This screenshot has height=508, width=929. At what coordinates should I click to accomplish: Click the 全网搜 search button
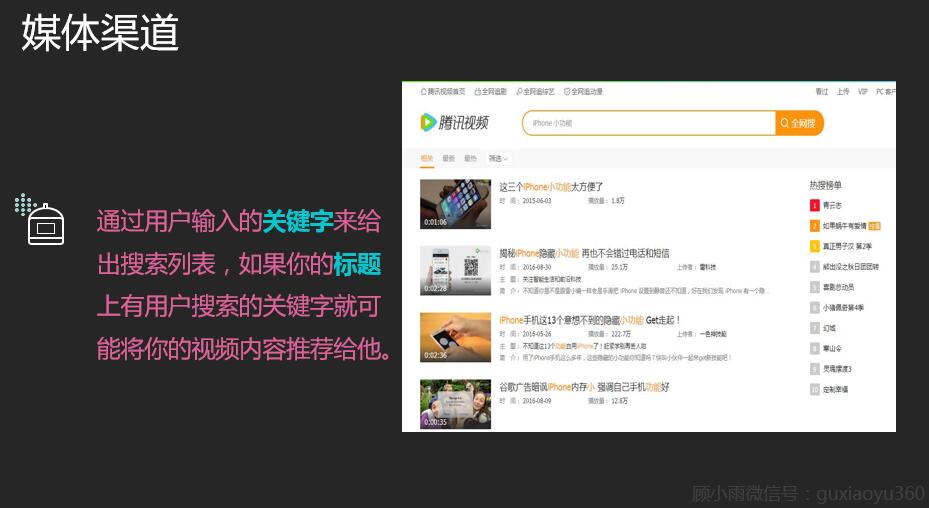pos(799,123)
